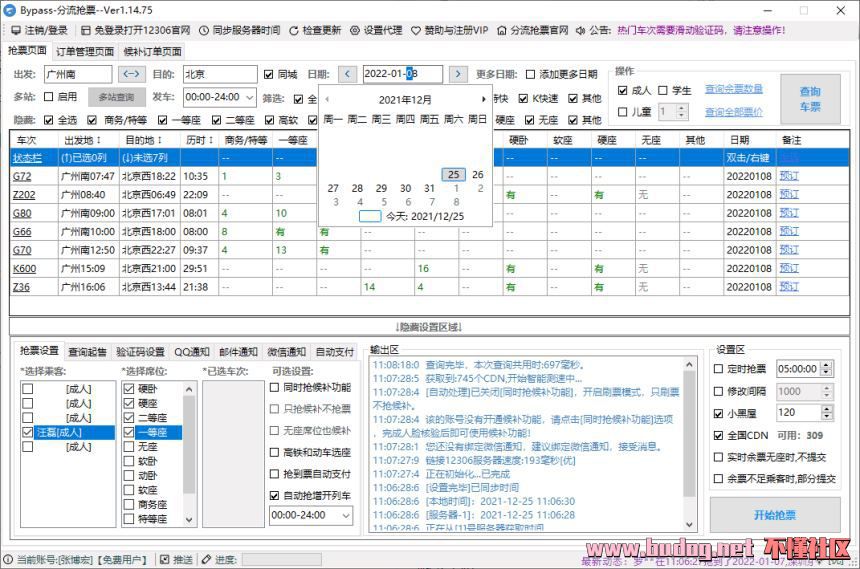
Task: Open 设置代理 gear settings
Action: coord(355,30)
